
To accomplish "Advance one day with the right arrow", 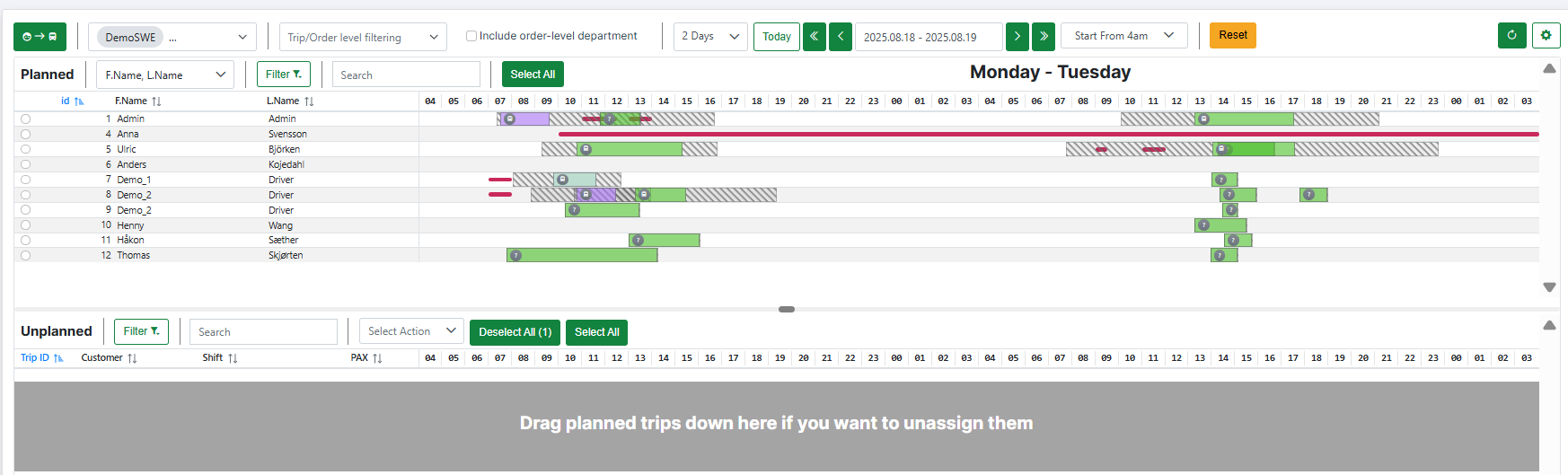I will pos(1017,37).
